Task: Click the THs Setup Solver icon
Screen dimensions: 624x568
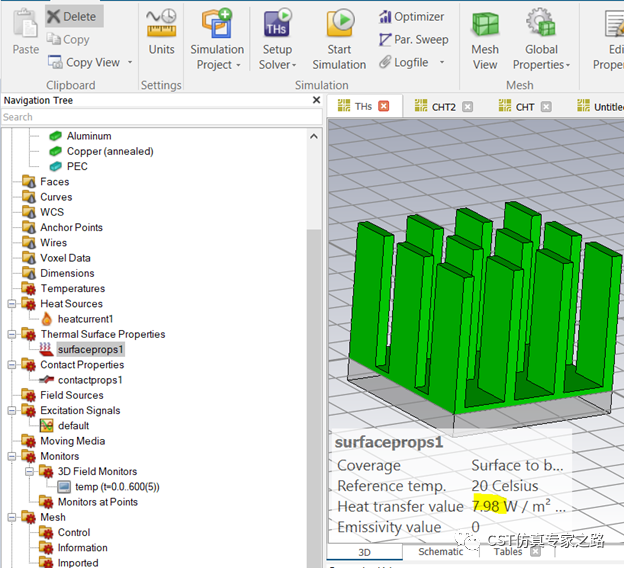Action: coord(277,23)
